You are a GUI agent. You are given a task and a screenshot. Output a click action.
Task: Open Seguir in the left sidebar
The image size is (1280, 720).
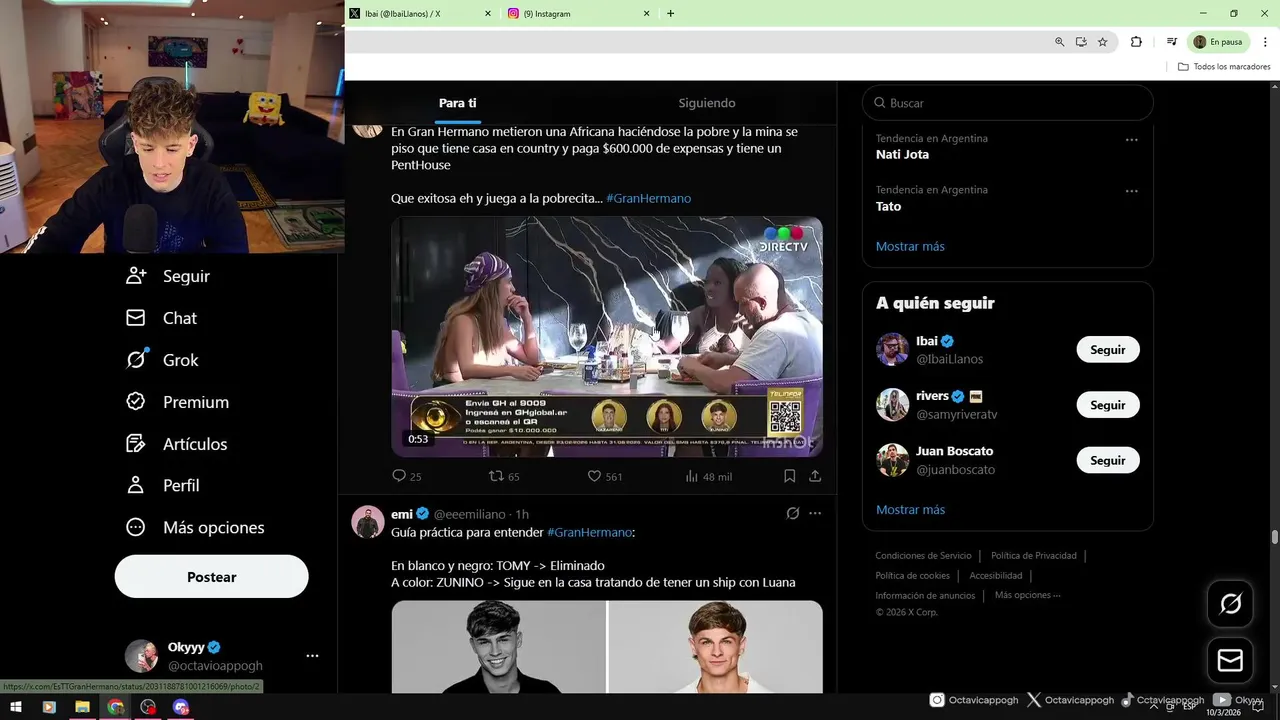tap(168, 276)
